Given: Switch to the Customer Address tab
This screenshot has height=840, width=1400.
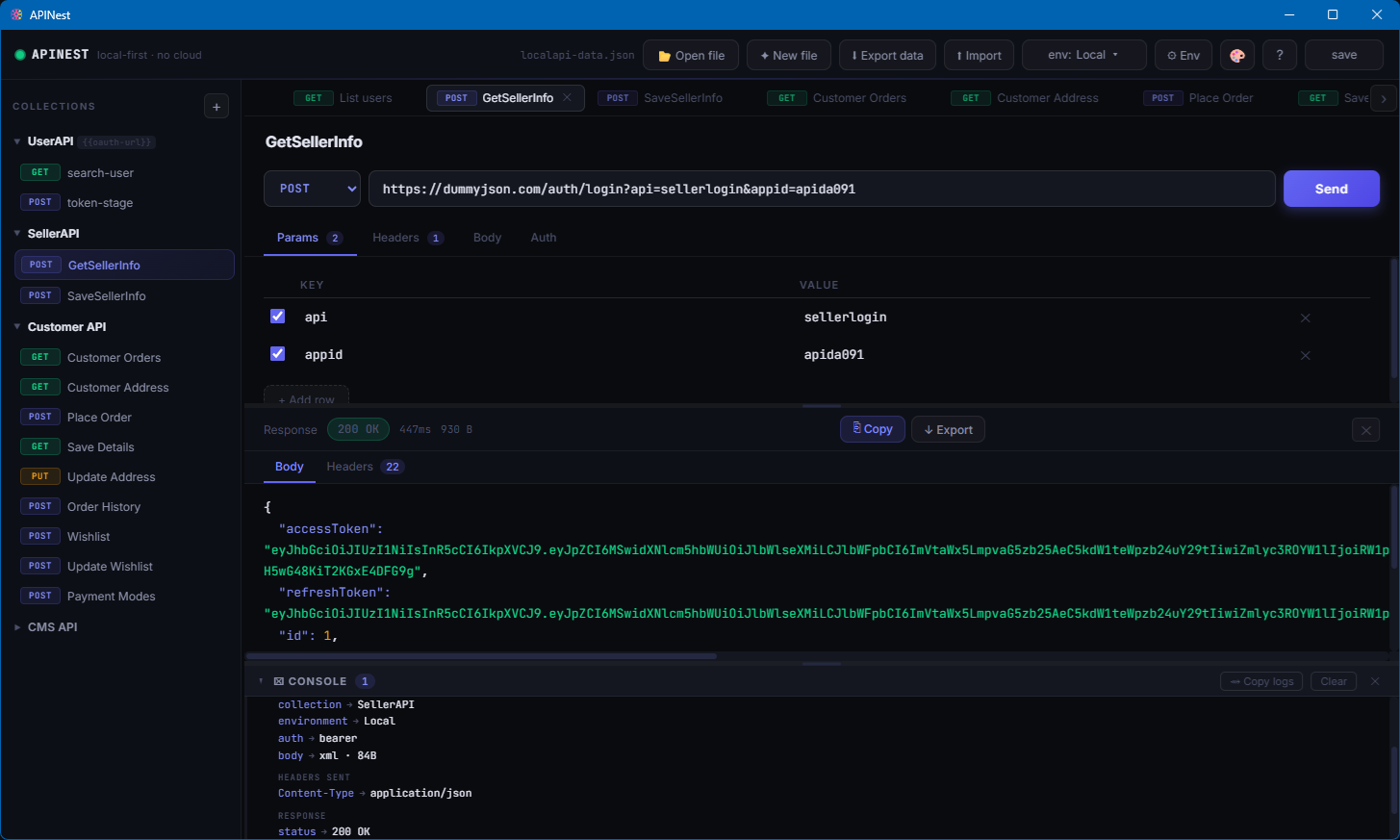Looking at the screenshot, I should click(1025, 98).
